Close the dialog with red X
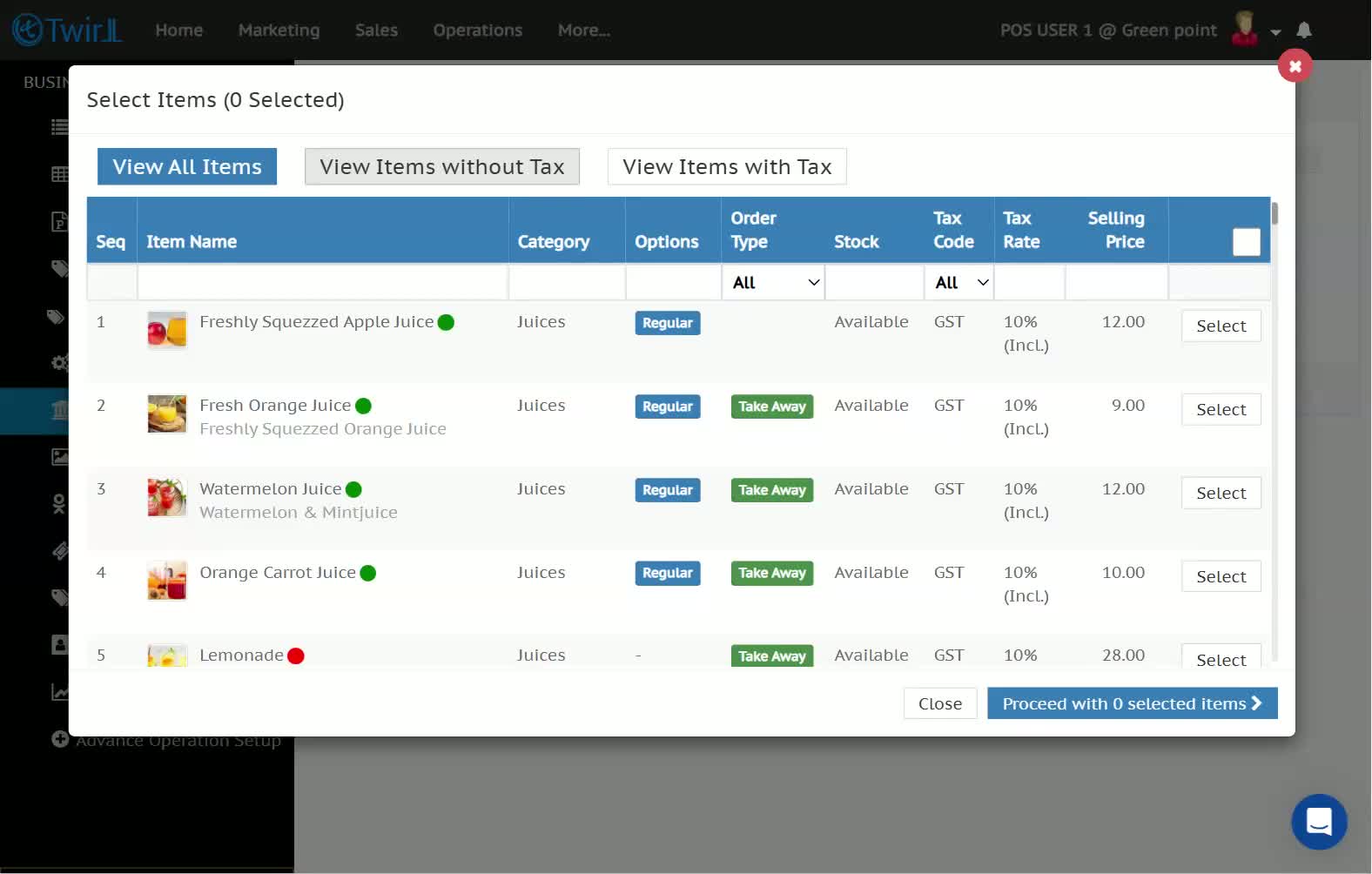The image size is (1372, 874). [1295, 65]
